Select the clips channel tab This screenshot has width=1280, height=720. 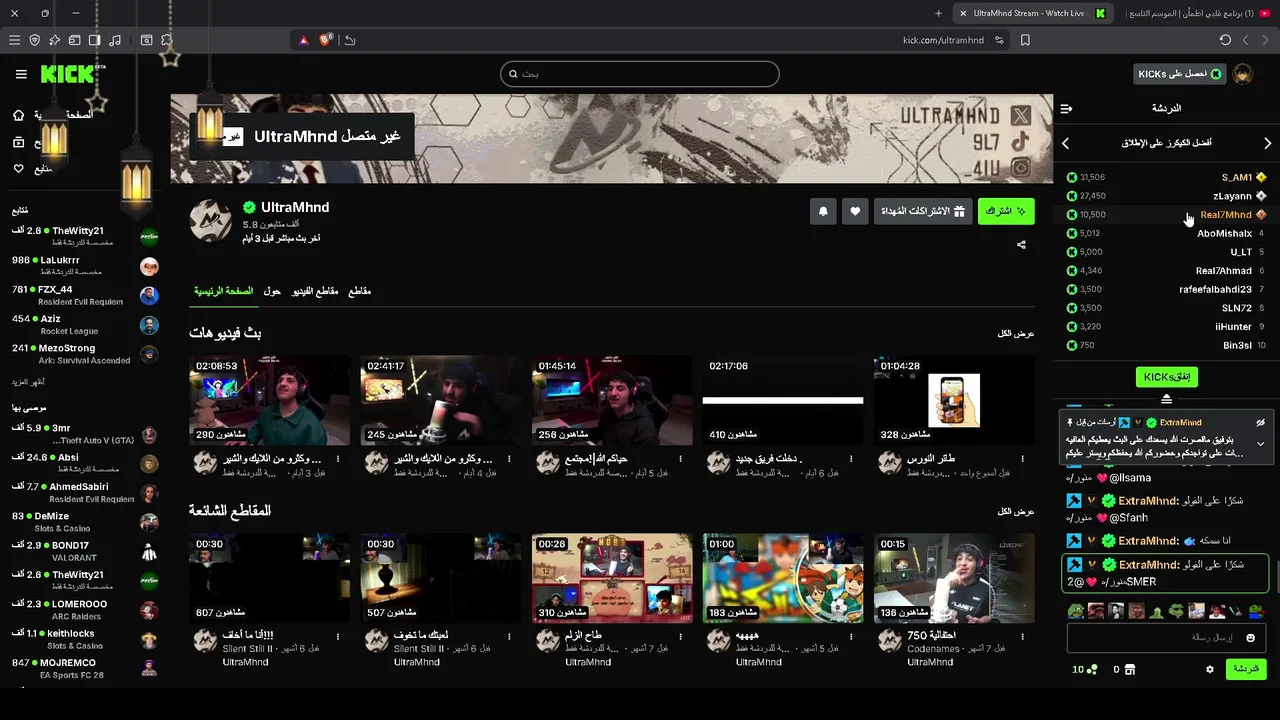[x=359, y=291]
